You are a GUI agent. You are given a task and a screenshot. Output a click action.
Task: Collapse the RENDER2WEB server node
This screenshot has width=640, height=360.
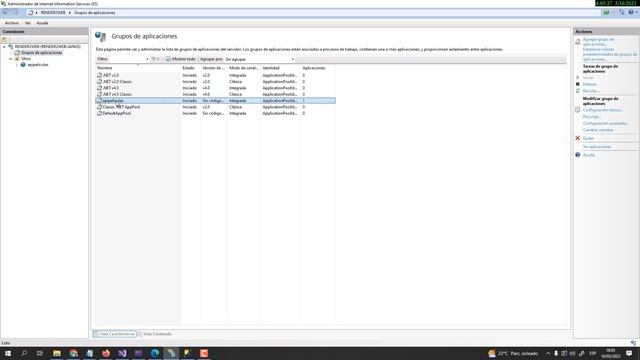[4, 47]
